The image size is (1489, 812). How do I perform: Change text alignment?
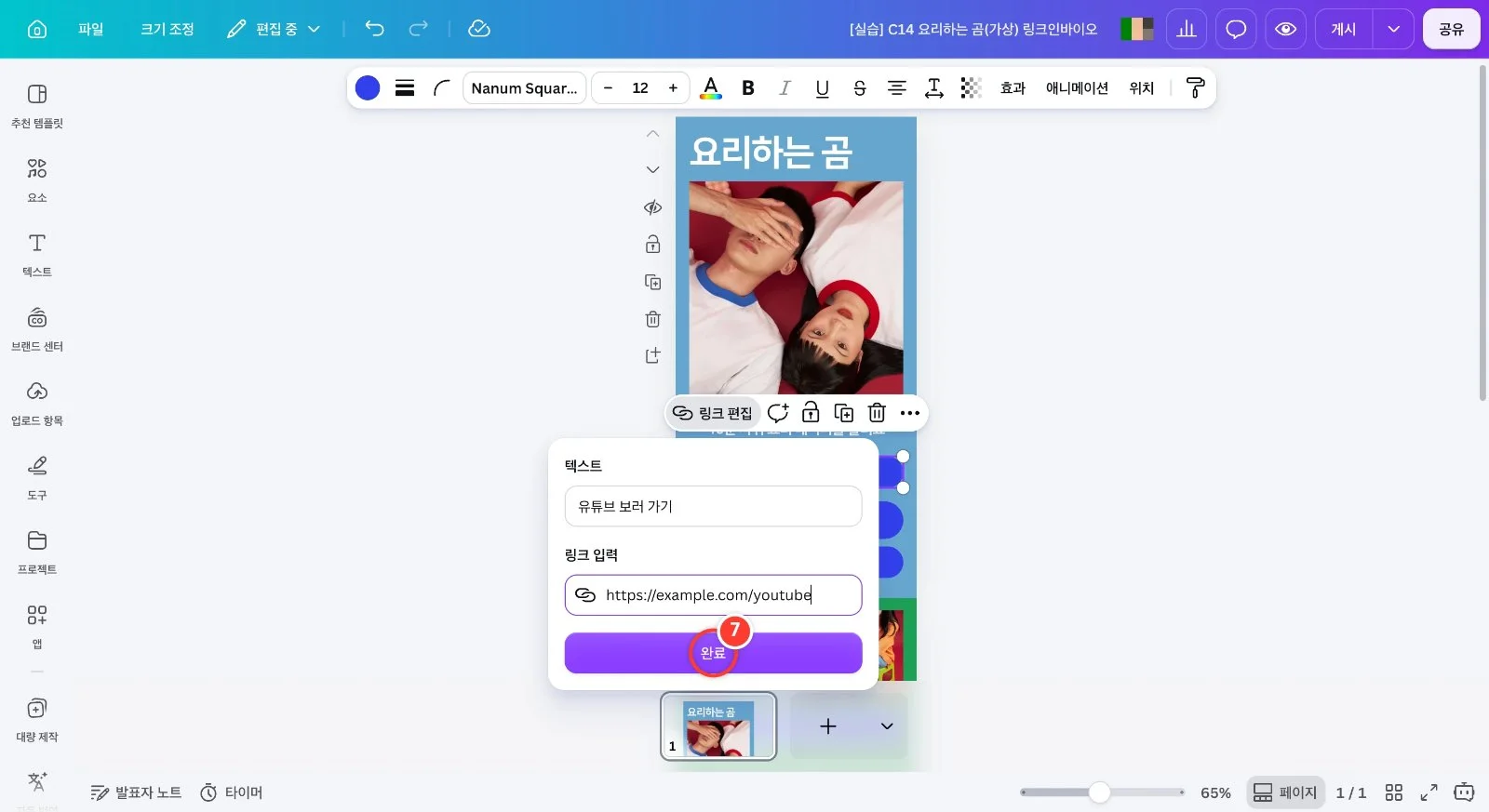point(897,87)
